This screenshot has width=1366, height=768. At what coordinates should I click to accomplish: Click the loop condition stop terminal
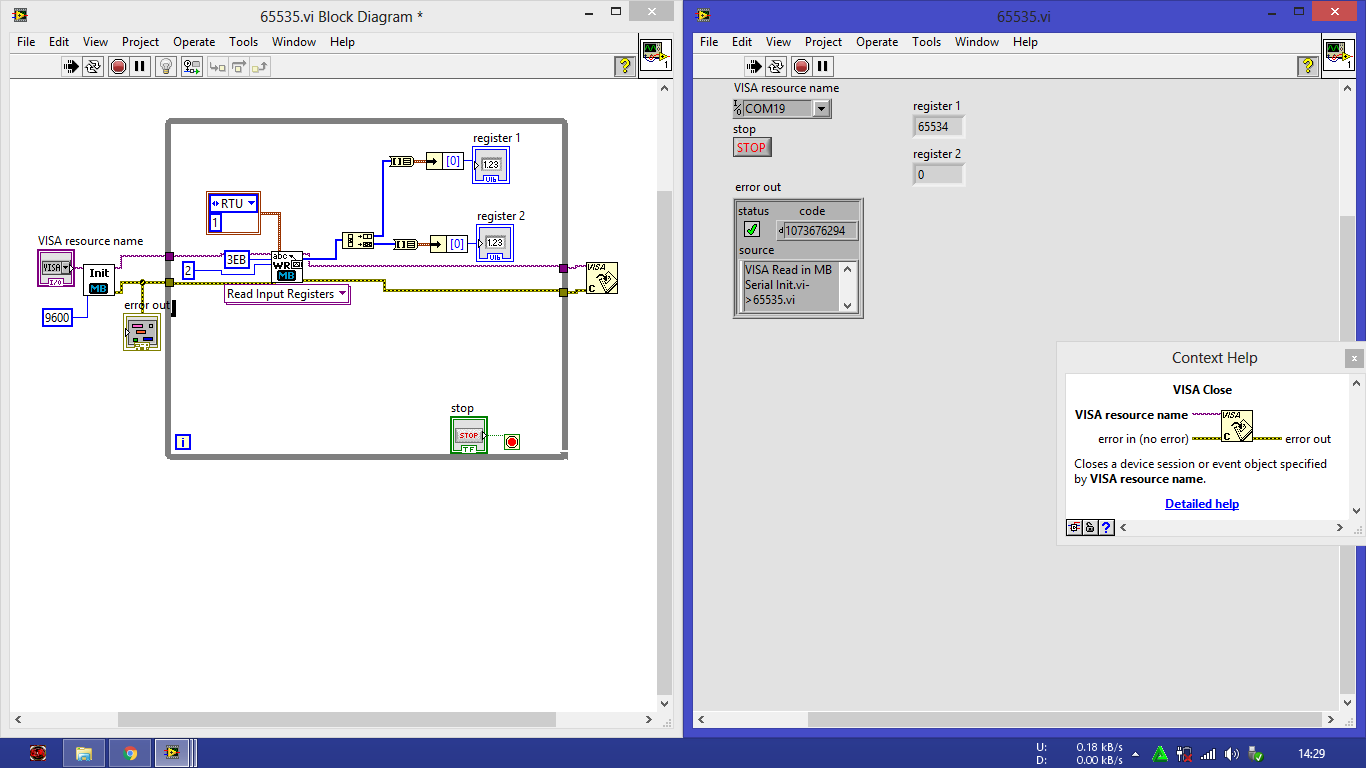[x=512, y=441]
